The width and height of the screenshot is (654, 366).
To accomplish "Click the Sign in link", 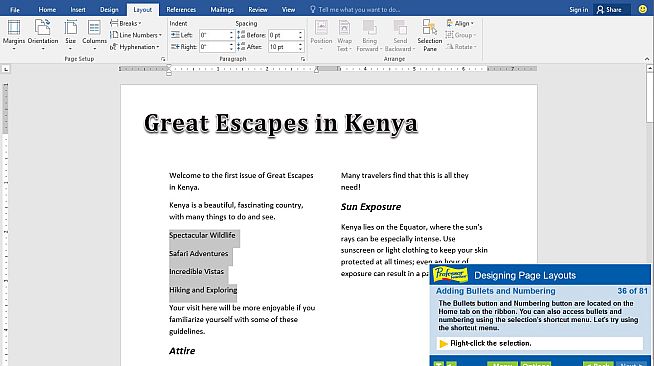I will pos(579,10).
